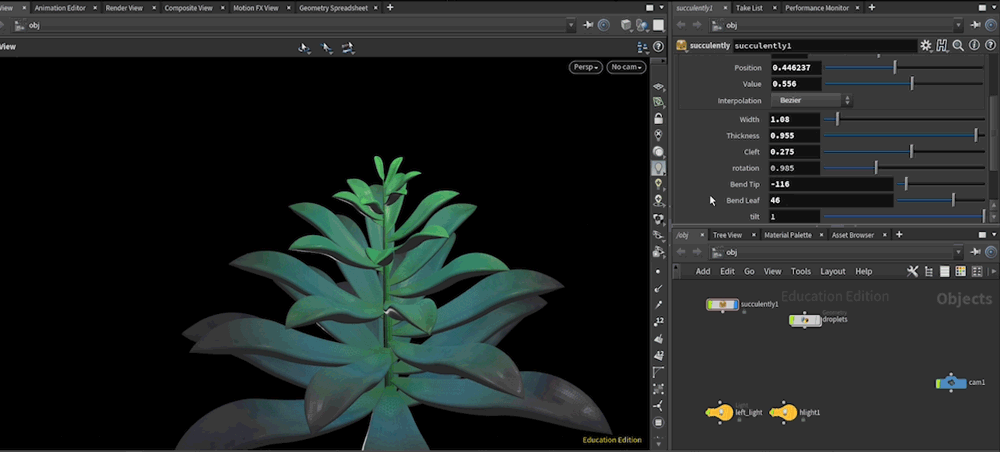
Task: Add a new tab in viewport pane
Action: pyautogui.click(x=390, y=8)
